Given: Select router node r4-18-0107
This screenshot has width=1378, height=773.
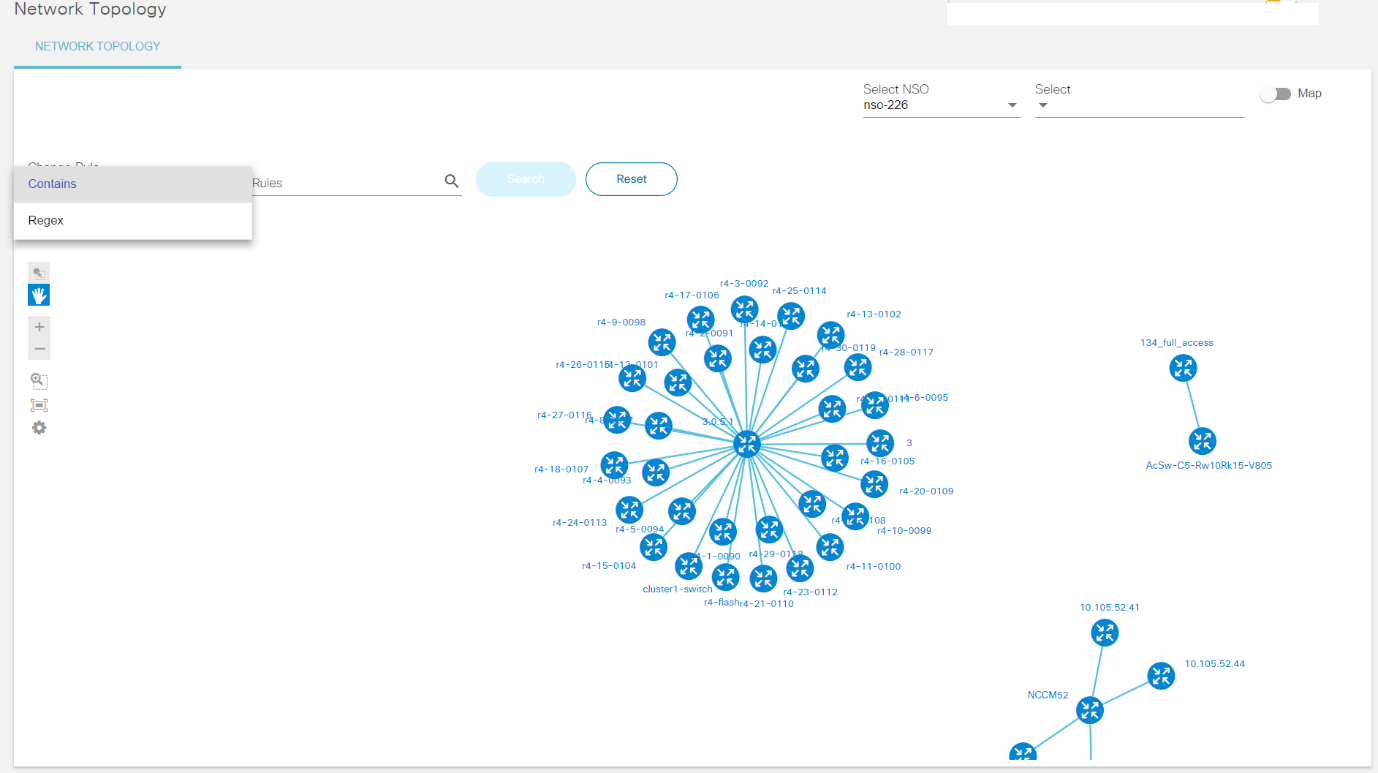Looking at the screenshot, I should click(x=614, y=464).
